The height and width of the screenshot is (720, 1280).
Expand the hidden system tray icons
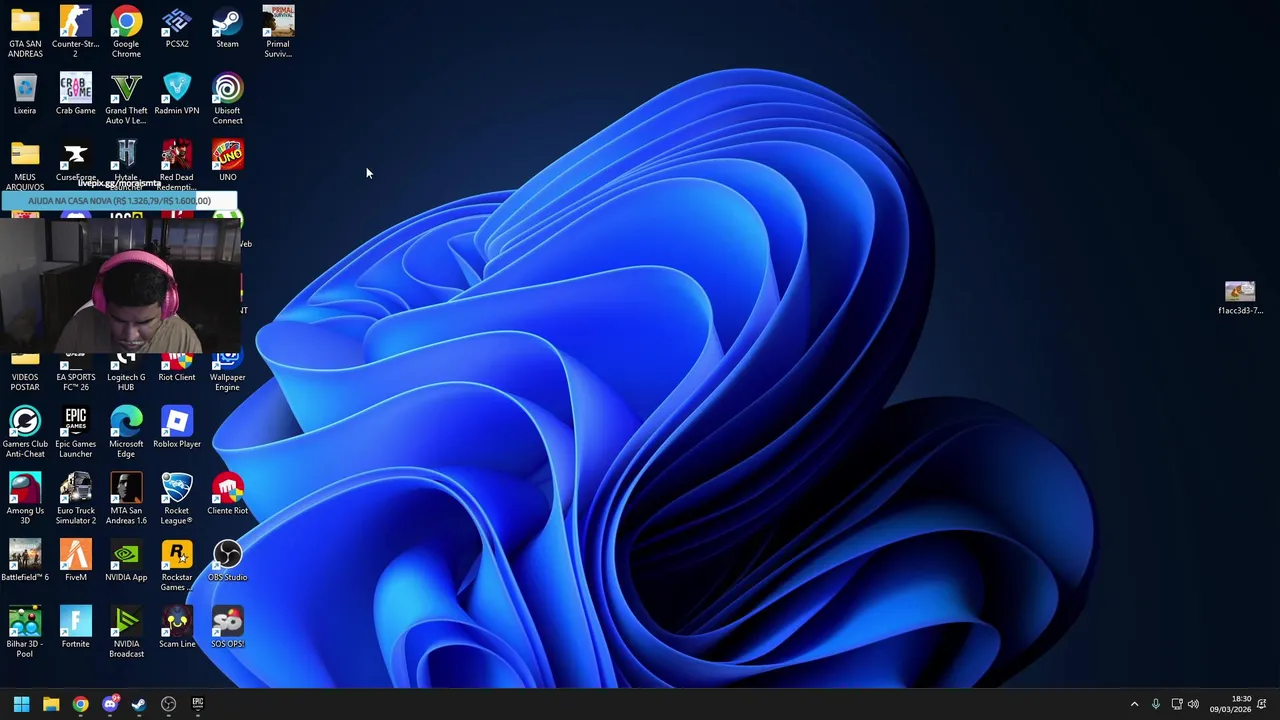[1134, 704]
